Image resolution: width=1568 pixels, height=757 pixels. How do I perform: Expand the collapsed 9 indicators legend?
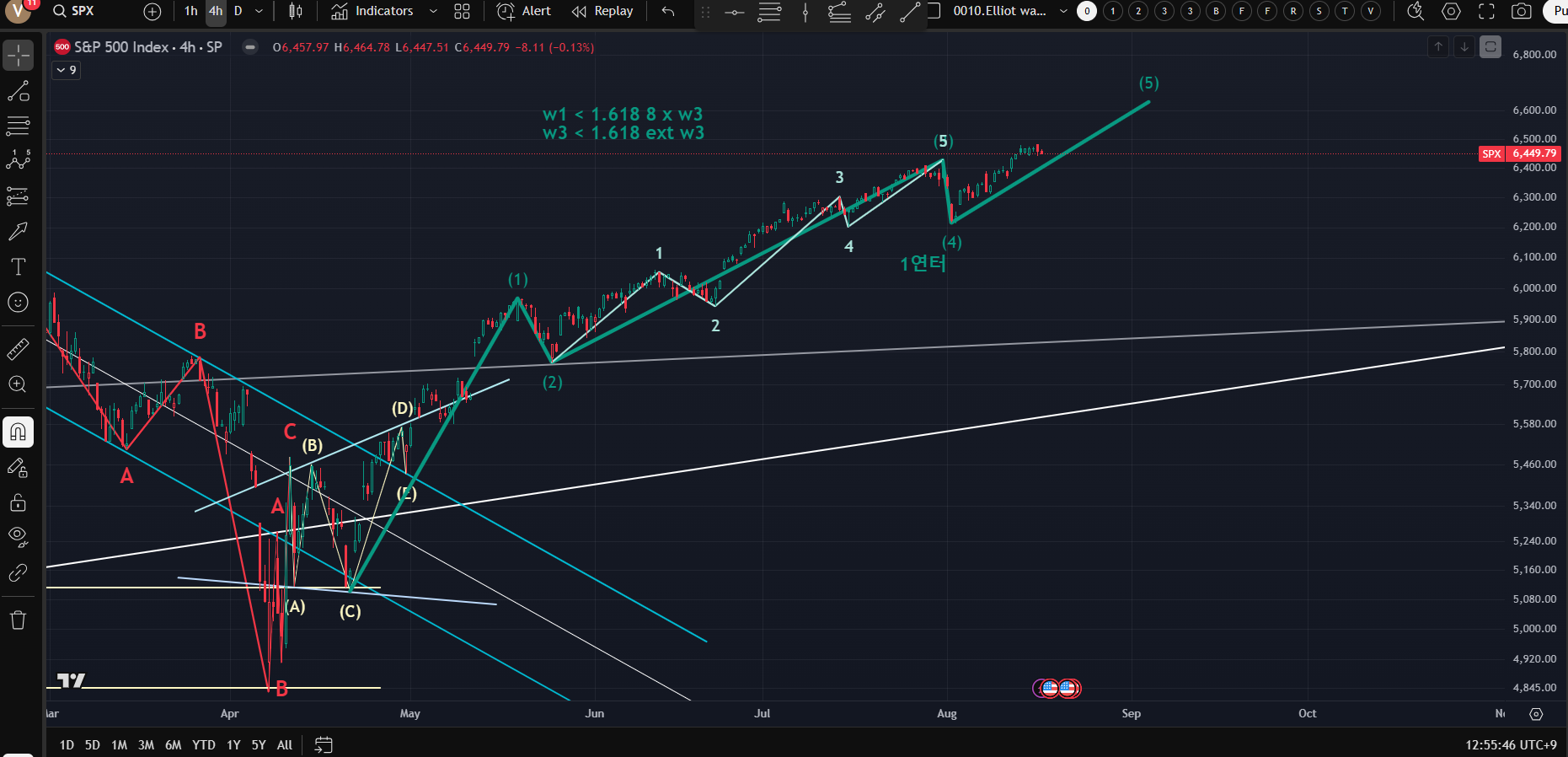(x=66, y=70)
